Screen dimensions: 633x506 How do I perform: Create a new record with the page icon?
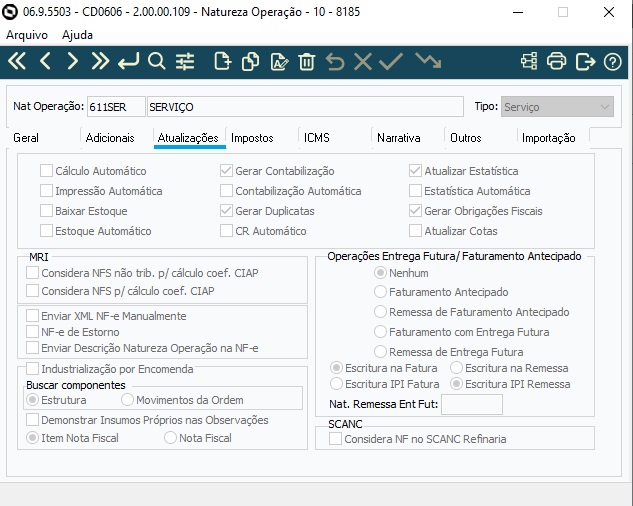pyautogui.click(x=222, y=61)
